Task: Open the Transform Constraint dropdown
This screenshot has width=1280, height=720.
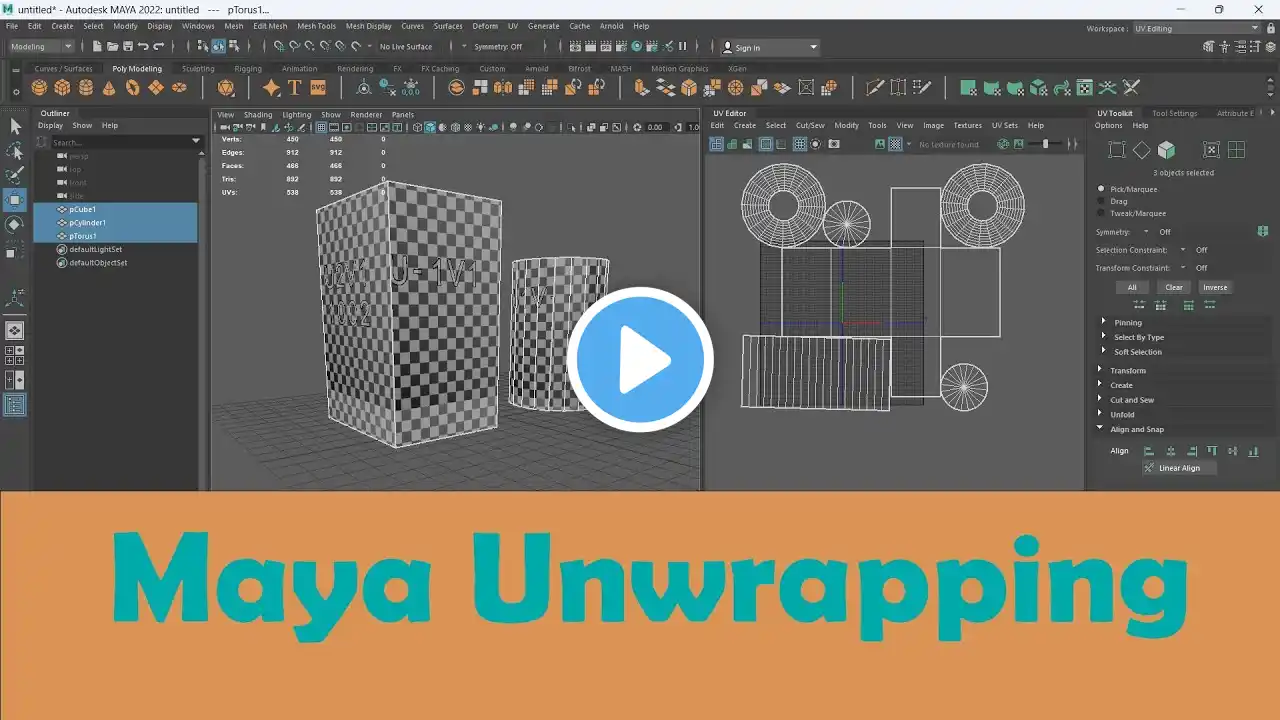Action: 1183,268
